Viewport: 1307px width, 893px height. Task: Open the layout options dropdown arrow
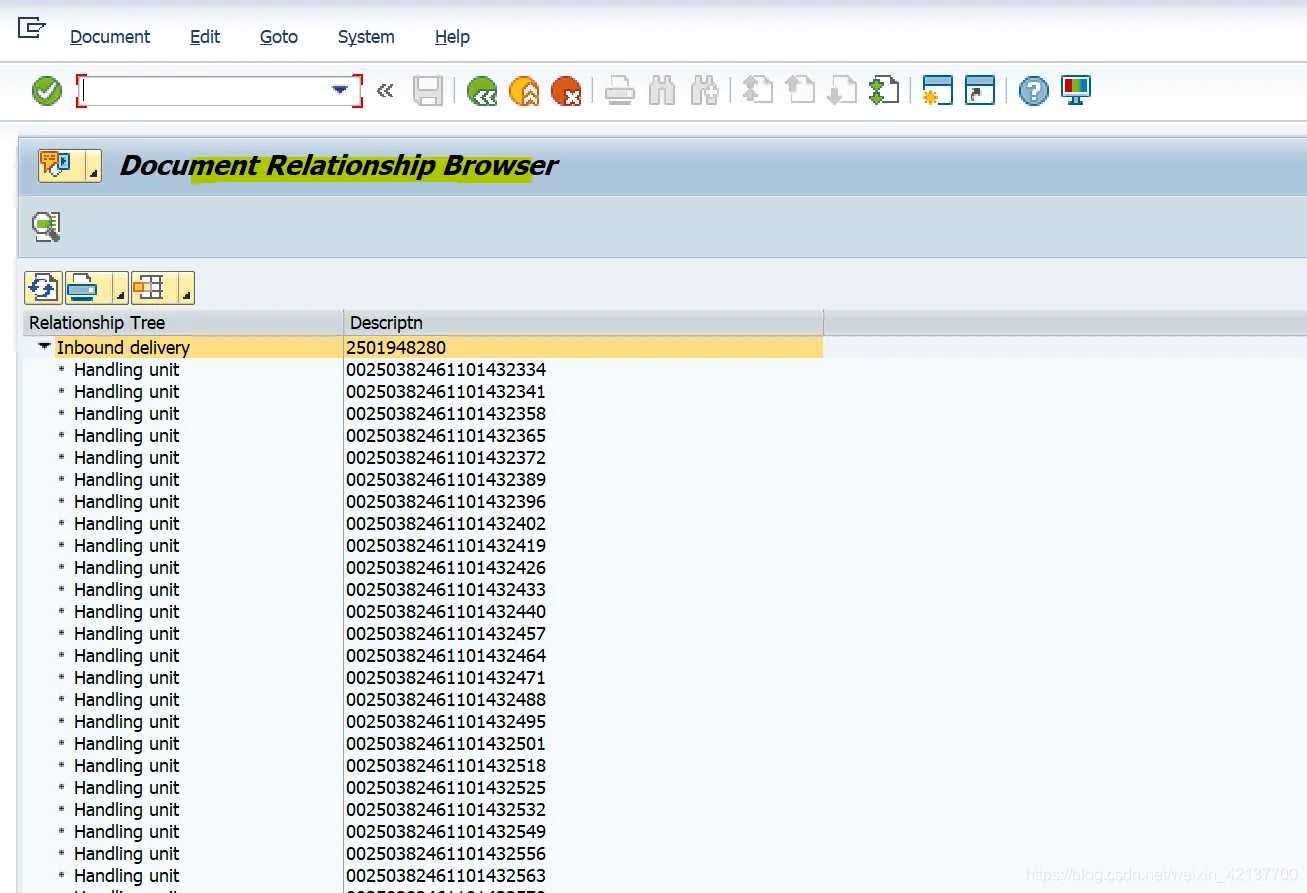pos(186,288)
